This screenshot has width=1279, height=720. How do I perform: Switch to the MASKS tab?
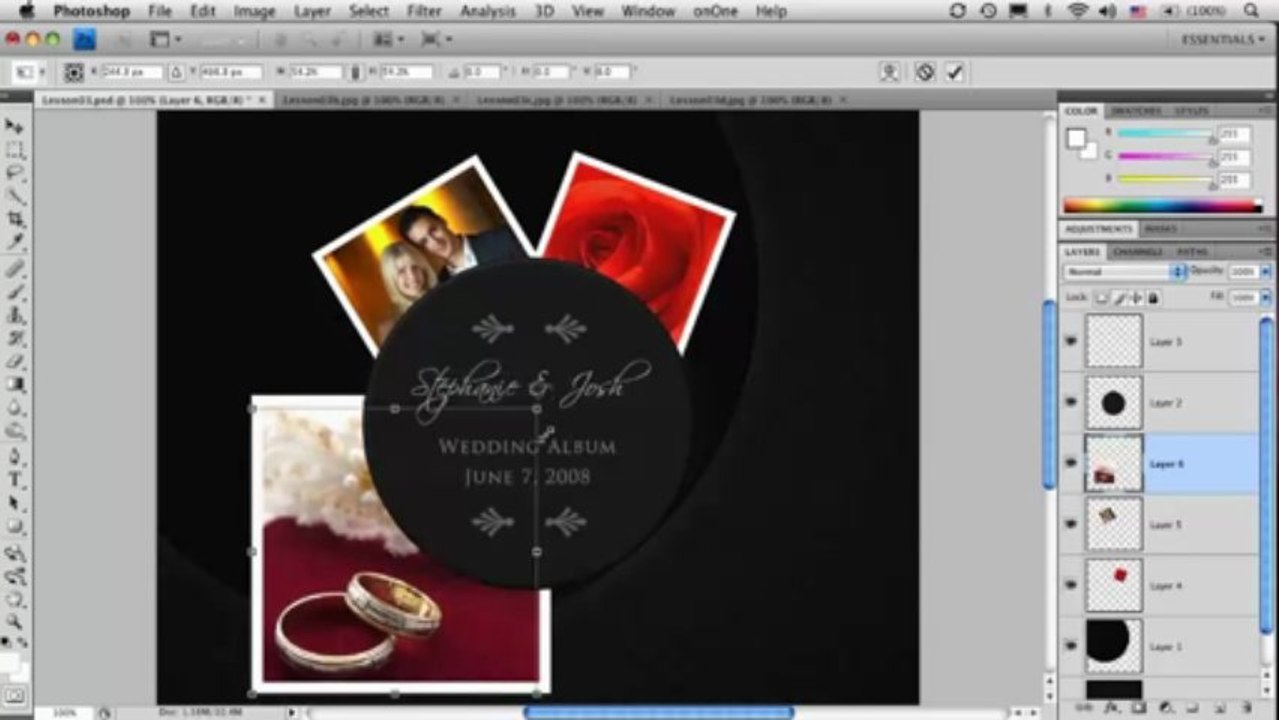(x=1160, y=229)
